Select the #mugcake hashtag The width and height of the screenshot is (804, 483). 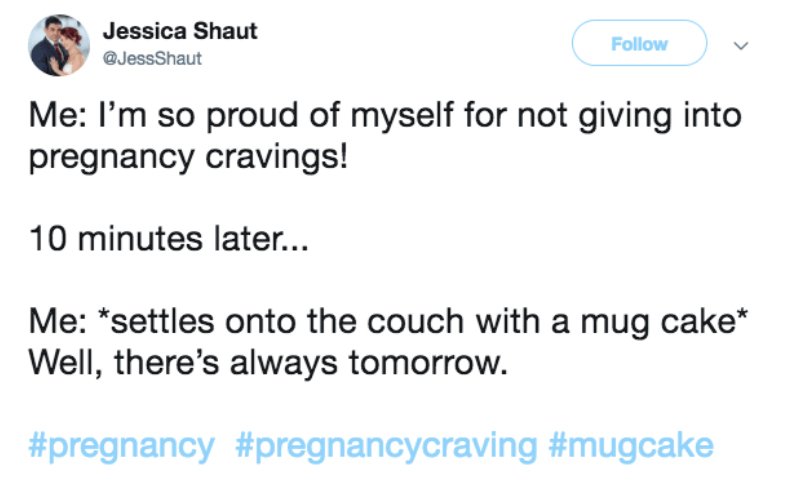pyautogui.click(x=631, y=447)
